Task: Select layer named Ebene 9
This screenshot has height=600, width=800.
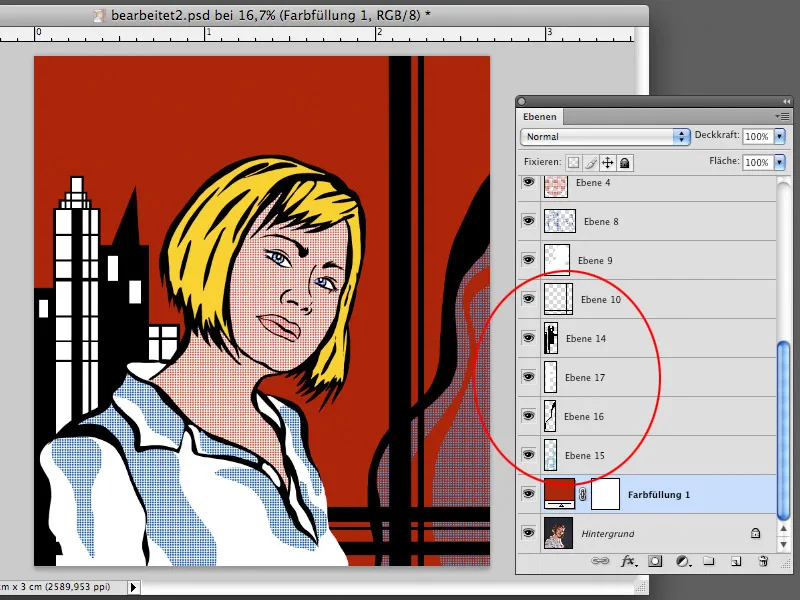Action: point(595,261)
